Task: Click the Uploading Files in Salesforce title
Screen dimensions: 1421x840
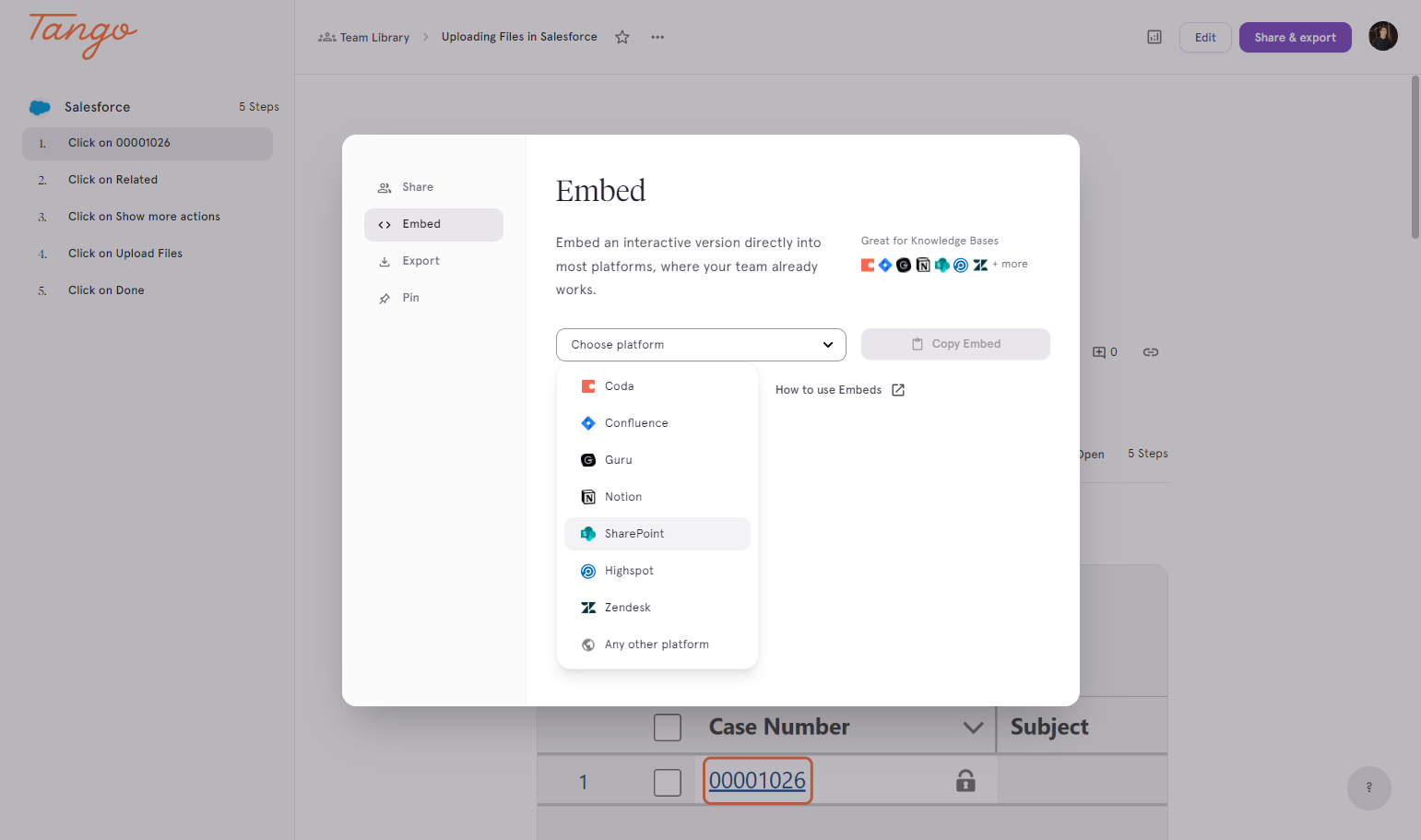Action: (519, 37)
